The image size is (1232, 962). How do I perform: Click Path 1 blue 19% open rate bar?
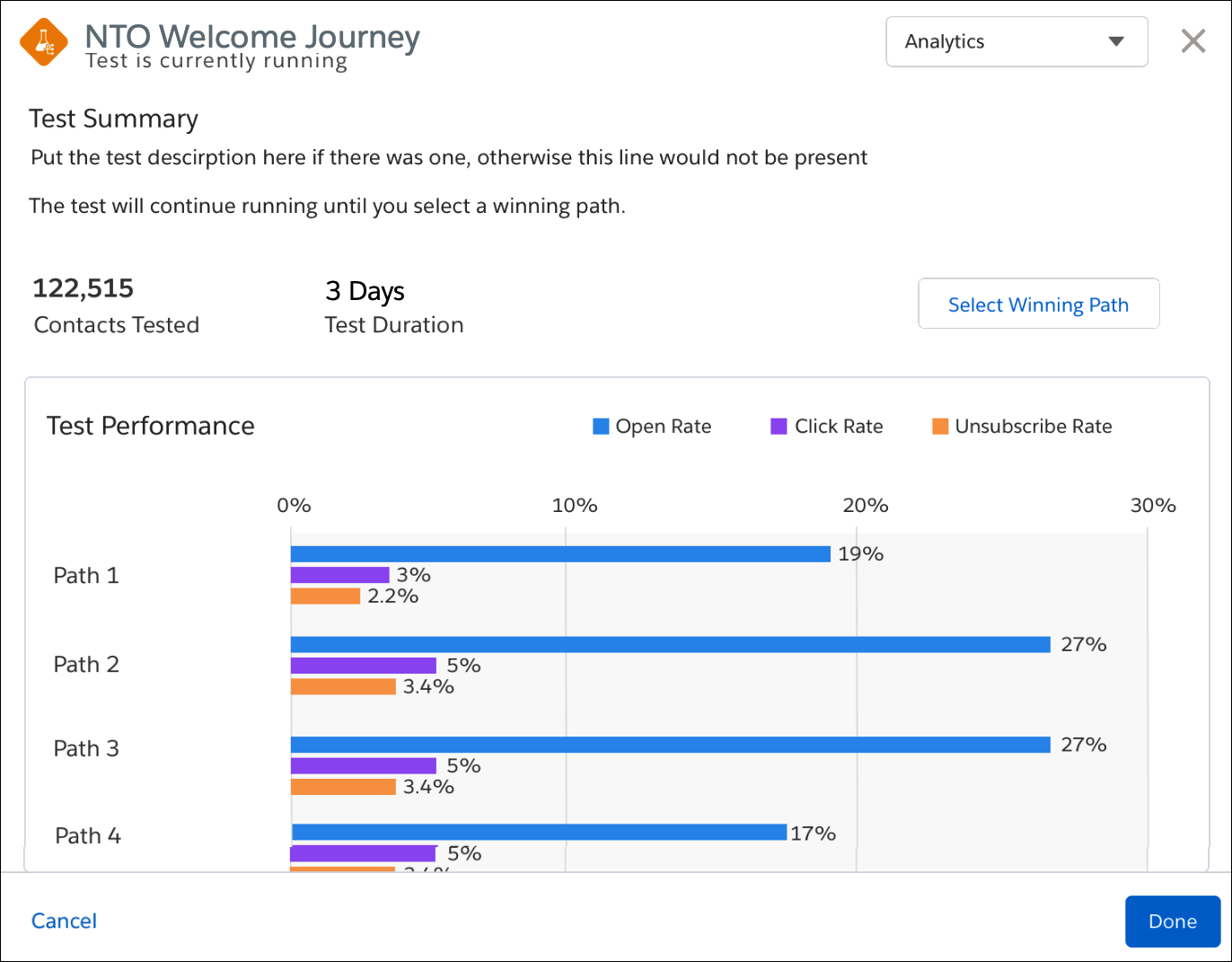tap(560, 554)
